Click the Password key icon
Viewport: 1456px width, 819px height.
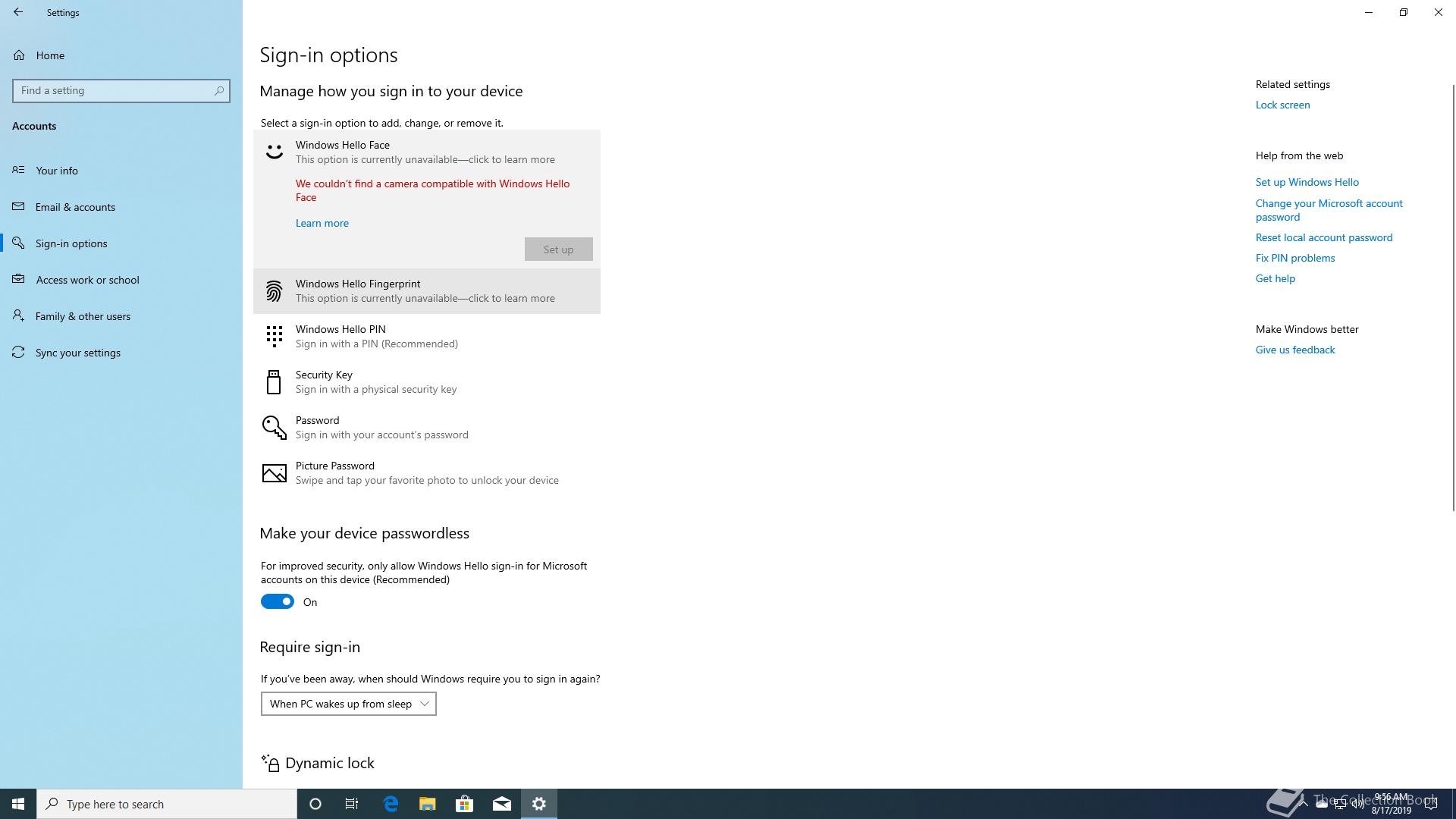tap(274, 428)
